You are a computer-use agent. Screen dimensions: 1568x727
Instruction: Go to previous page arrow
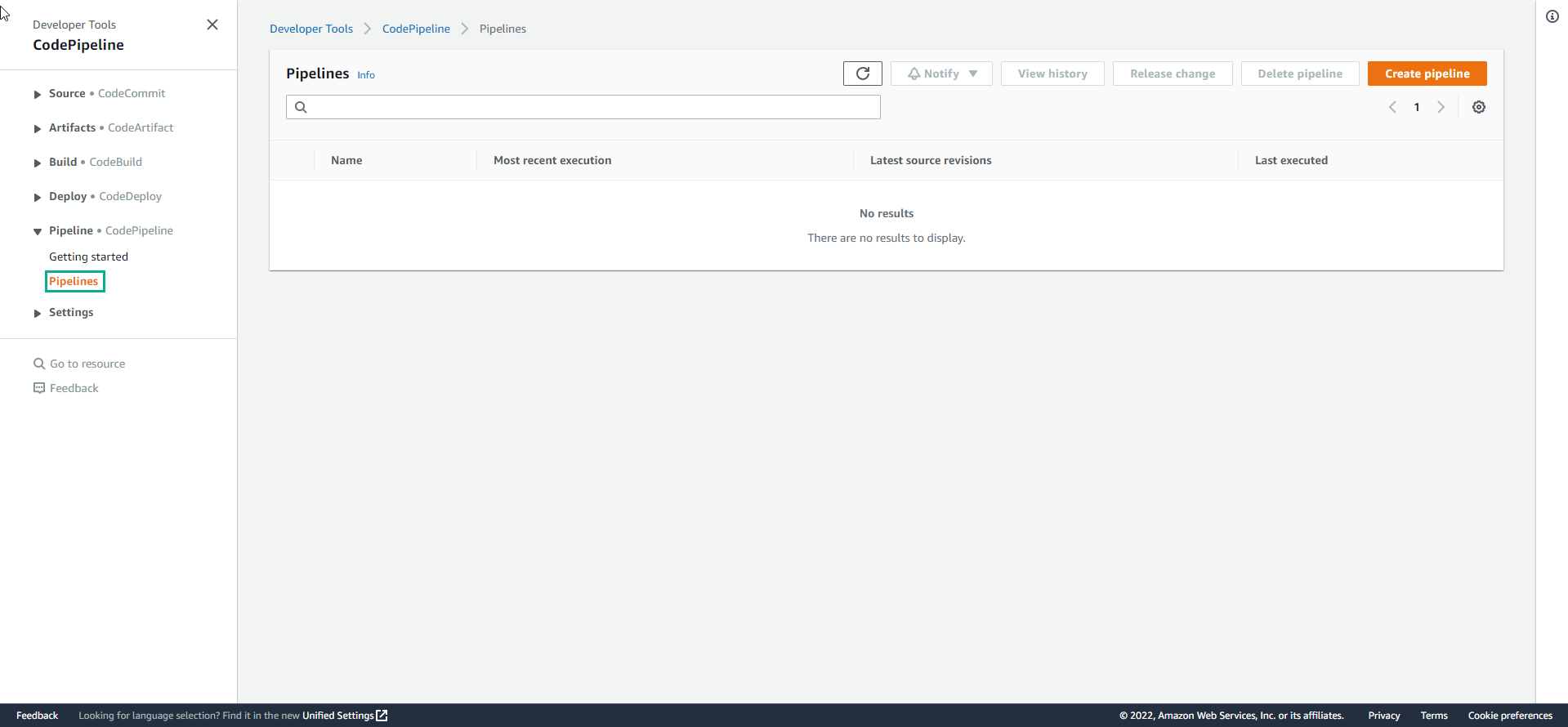point(1392,107)
